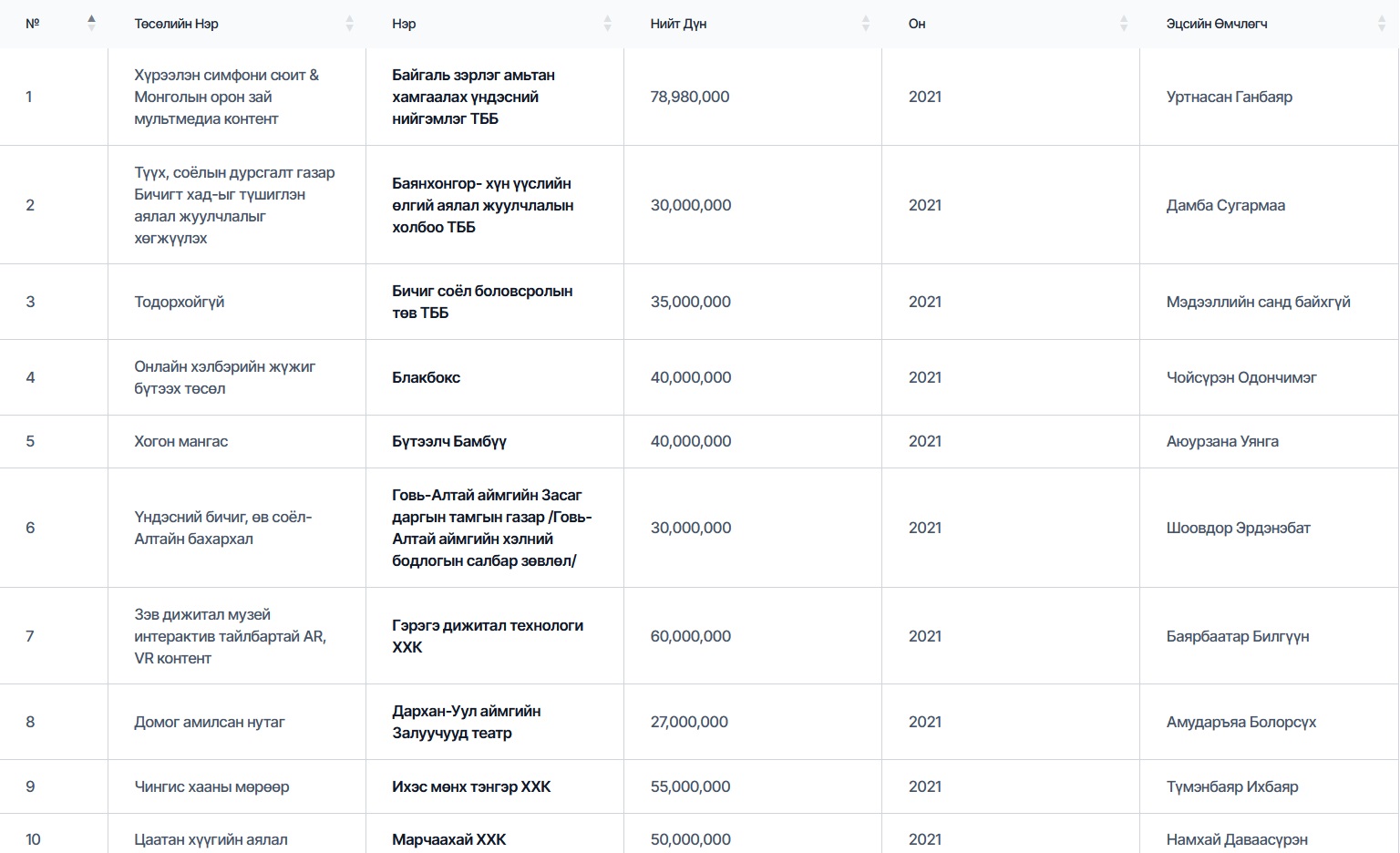Click owner Баярбаатар Билгүүн

click(x=1237, y=636)
